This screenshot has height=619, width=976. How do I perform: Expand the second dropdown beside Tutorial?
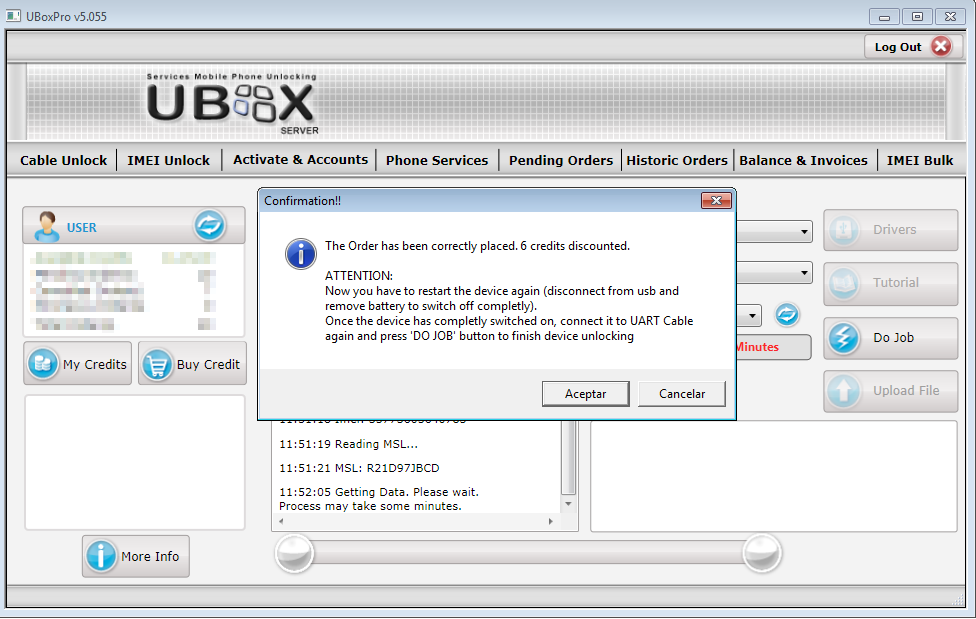coord(804,273)
